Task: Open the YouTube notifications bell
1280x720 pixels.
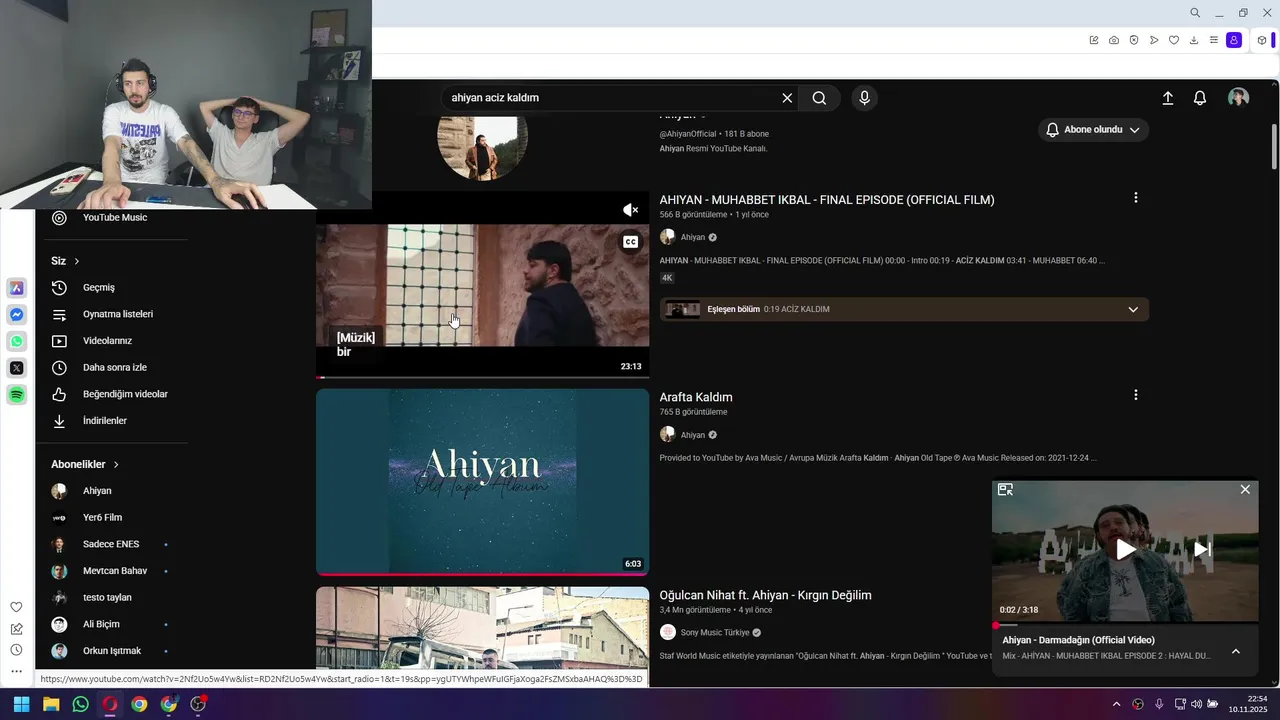Action: (x=1200, y=98)
